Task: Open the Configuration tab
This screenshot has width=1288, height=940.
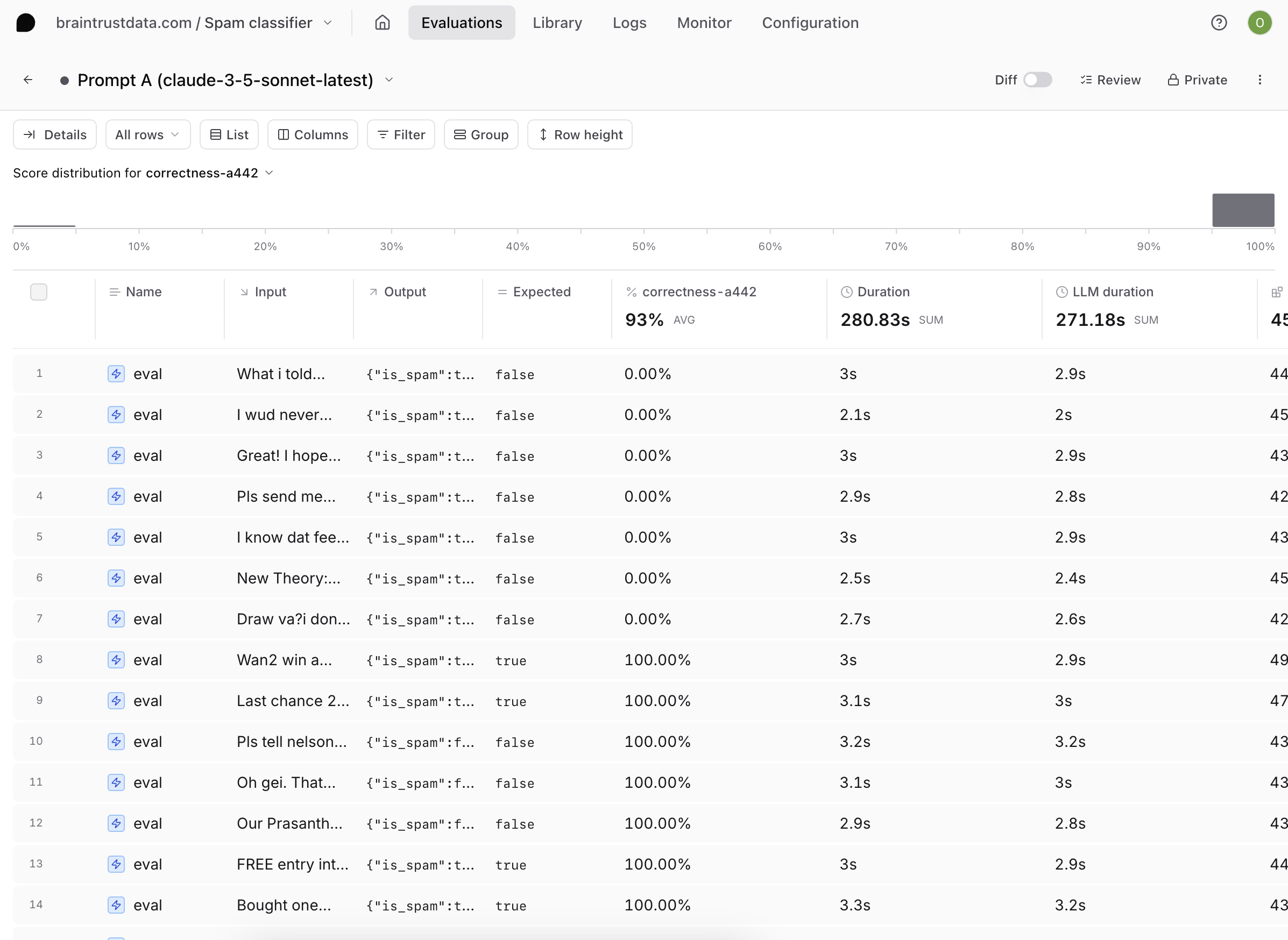Action: pos(810,23)
